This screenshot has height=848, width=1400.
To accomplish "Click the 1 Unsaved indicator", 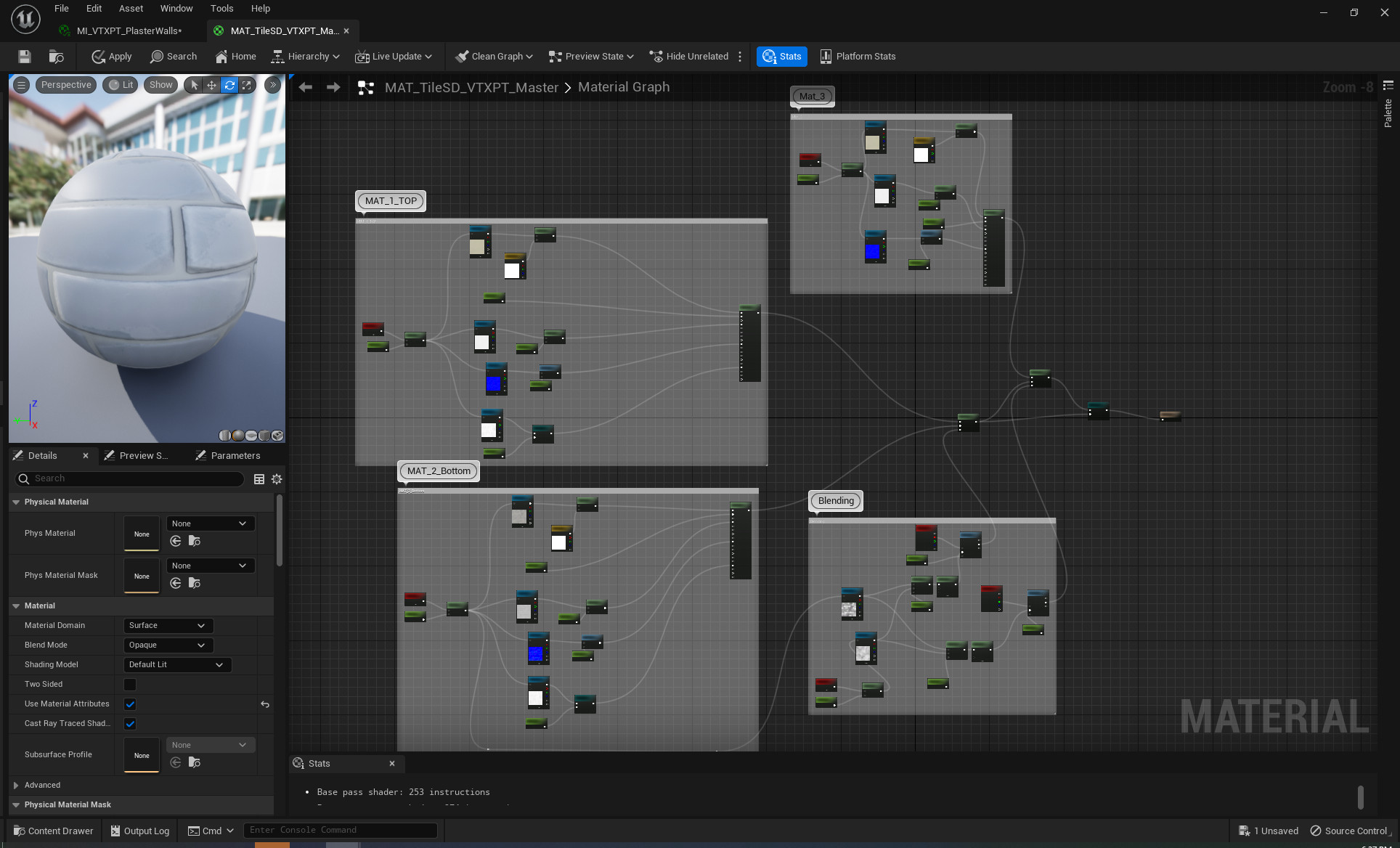I will click(1269, 831).
